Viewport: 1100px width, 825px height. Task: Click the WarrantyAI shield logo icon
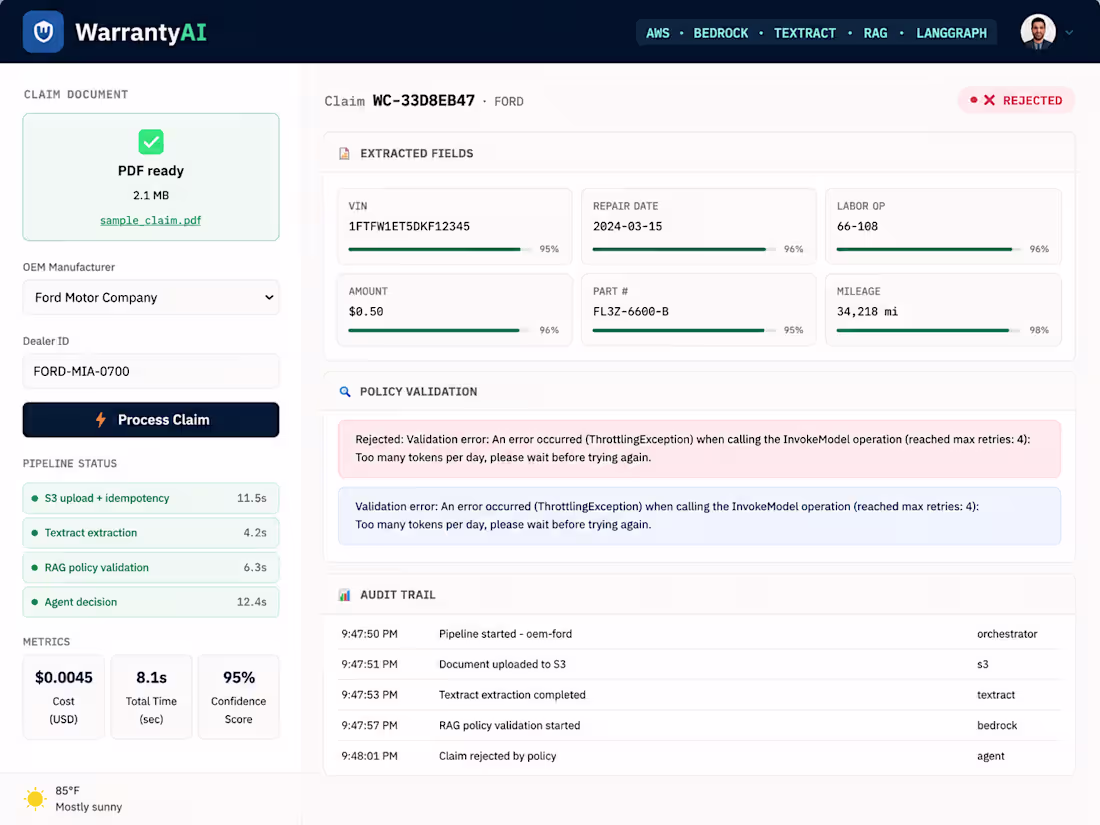[43, 32]
